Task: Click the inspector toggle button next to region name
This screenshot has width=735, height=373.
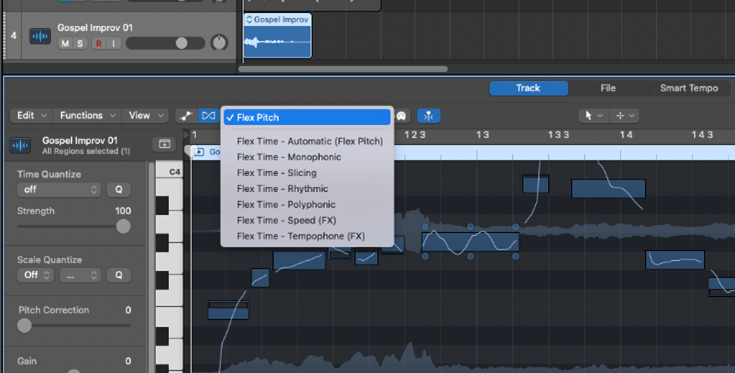Action: coord(164,144)
